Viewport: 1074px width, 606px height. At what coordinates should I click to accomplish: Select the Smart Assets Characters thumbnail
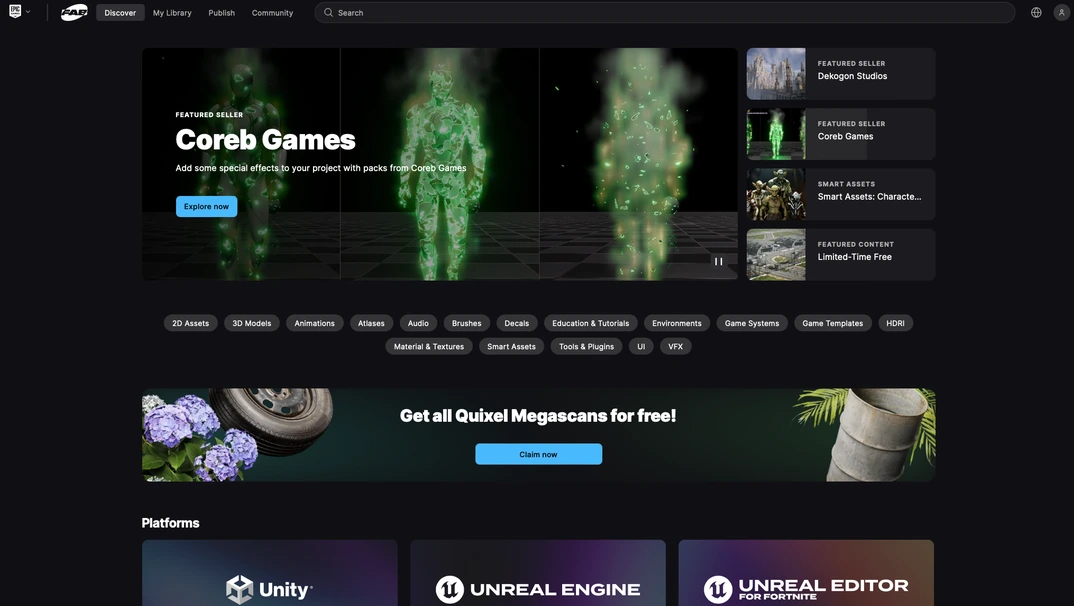pyautogui.click(x=776, y=194)
